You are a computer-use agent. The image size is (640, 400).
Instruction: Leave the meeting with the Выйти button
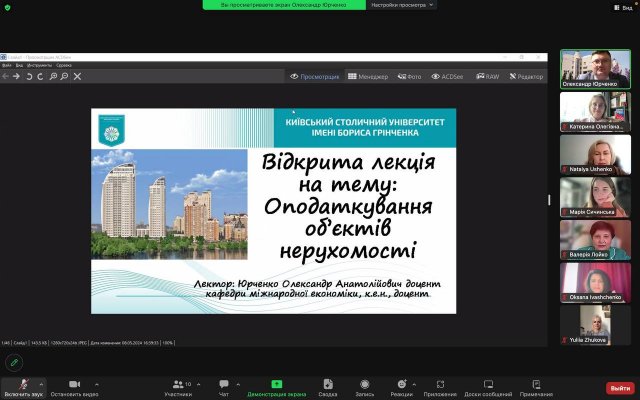tap(620, 388)
